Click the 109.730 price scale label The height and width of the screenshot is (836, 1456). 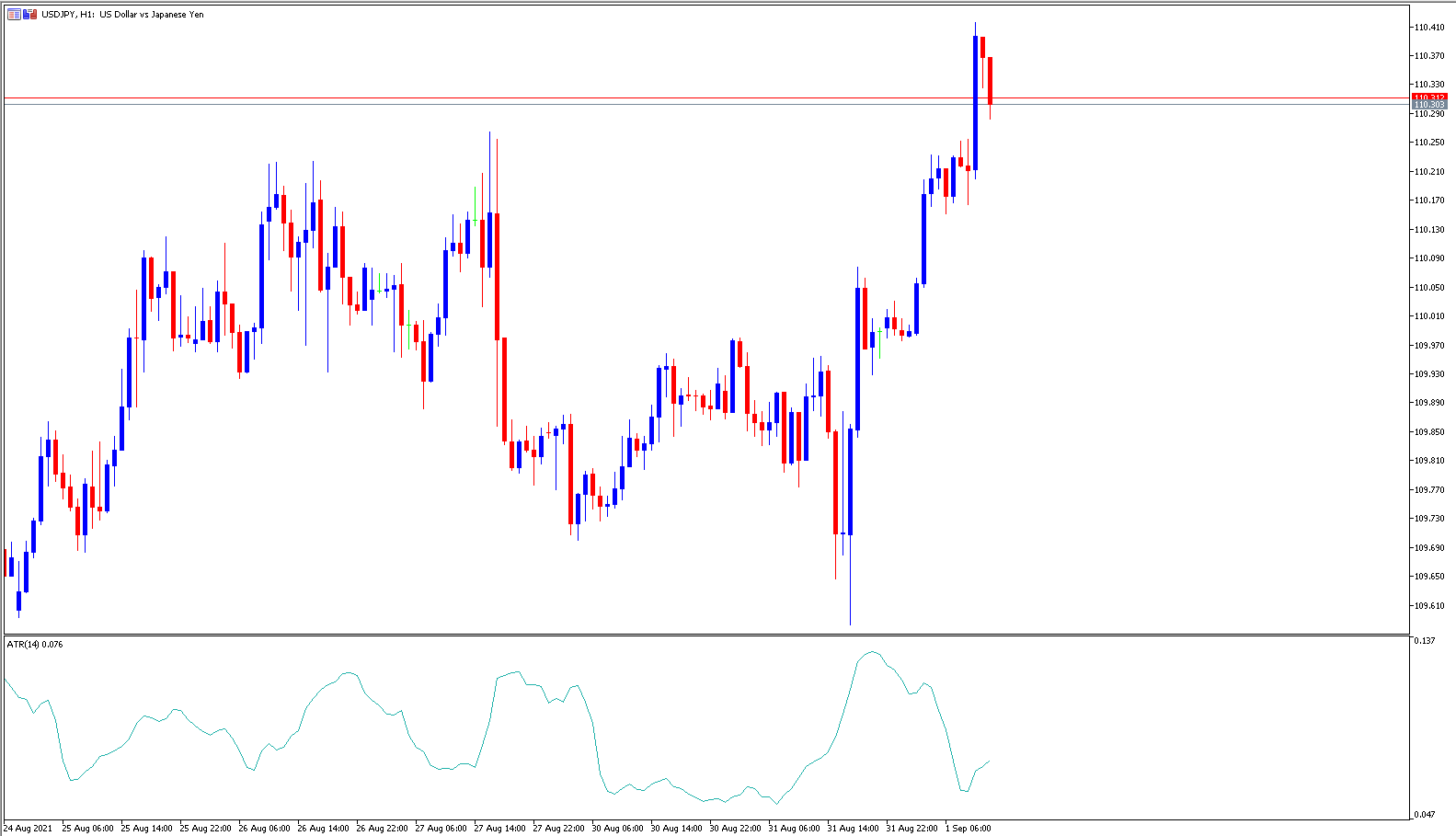pyautogui.click(x=1428, y=519)
